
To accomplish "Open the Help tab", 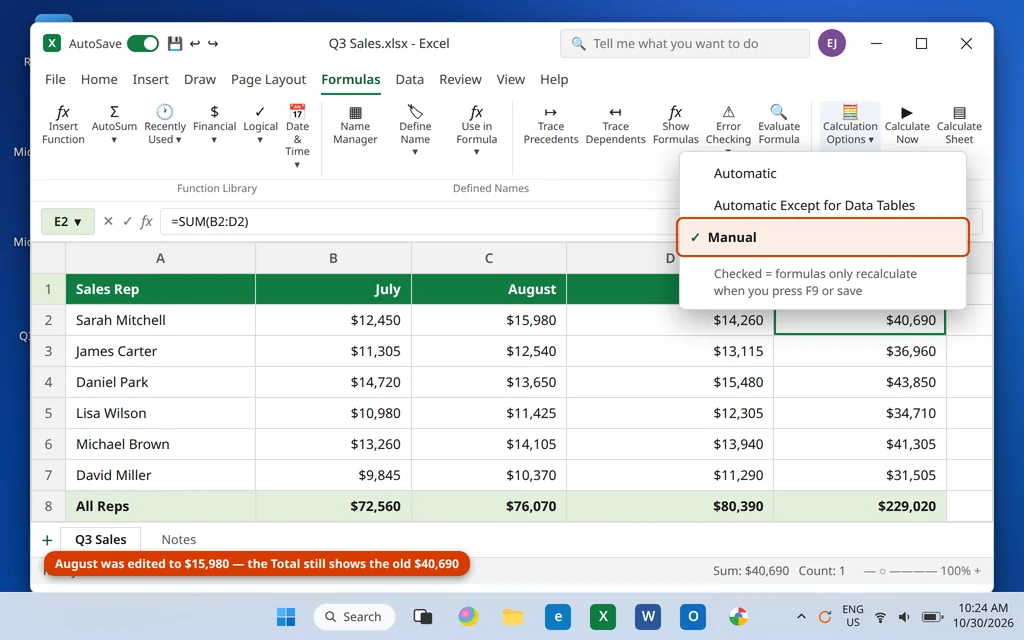I will 554,80.
